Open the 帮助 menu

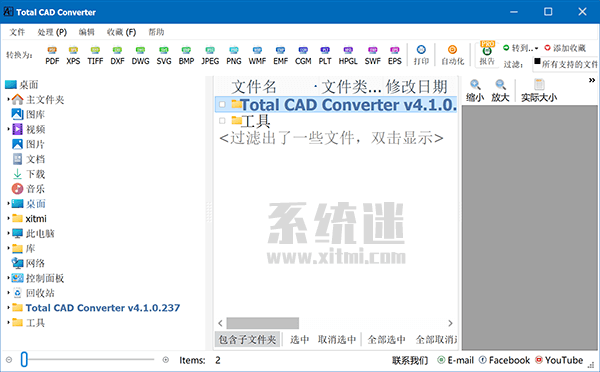coord(156,32)
